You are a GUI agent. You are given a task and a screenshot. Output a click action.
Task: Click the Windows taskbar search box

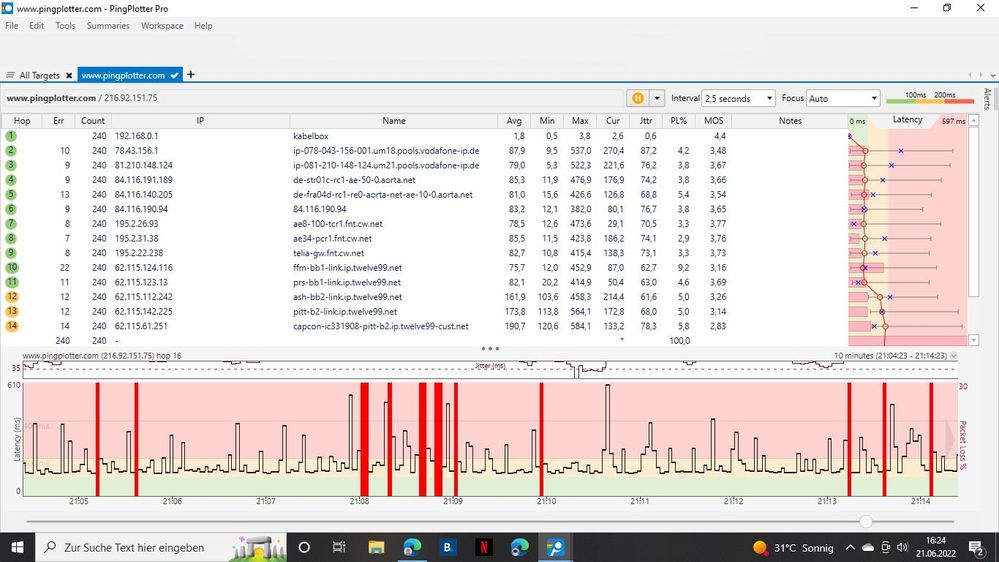[x=162, y=547]
